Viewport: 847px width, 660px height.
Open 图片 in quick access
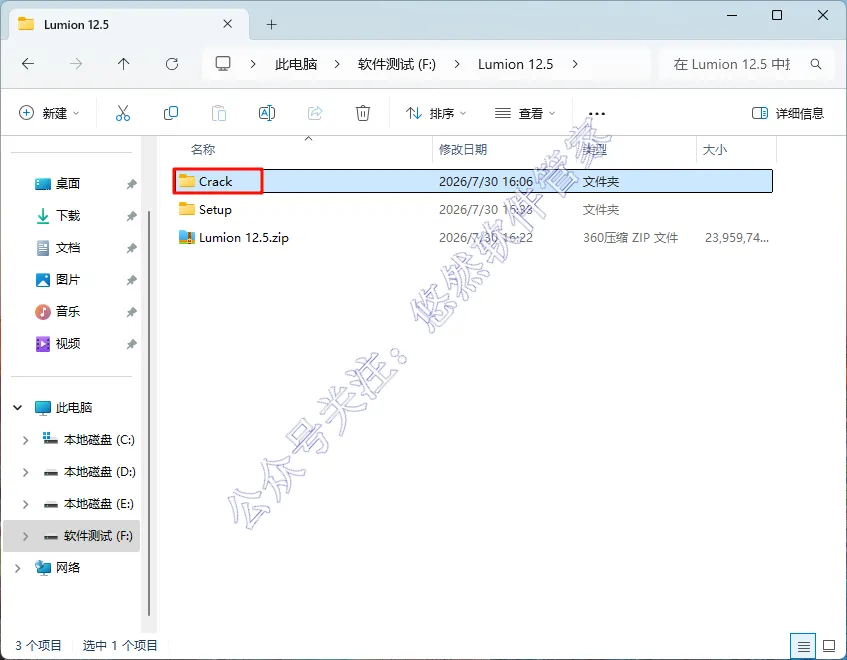[x=68, y=279]
